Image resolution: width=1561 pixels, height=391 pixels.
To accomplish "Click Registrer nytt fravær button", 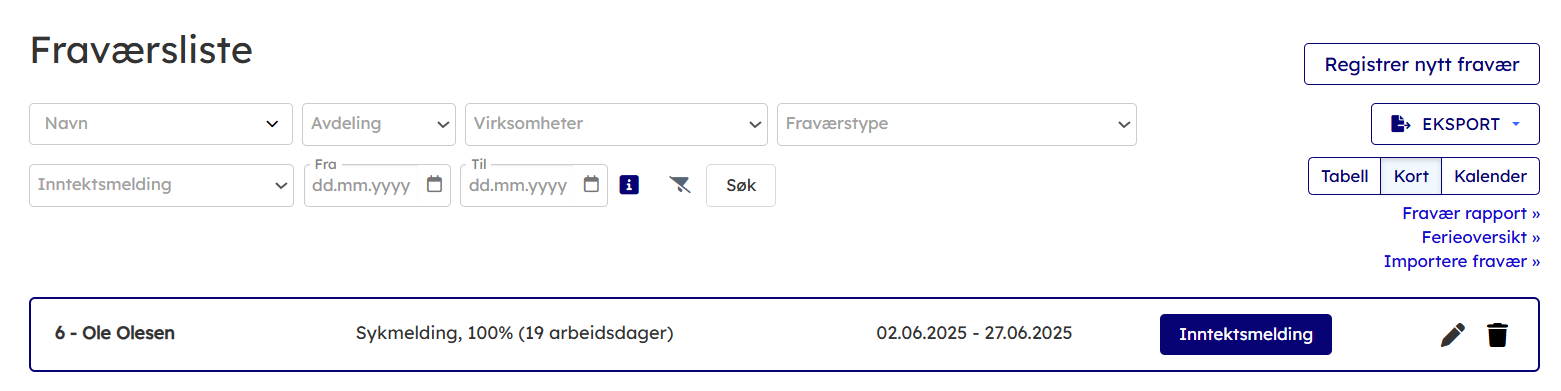I will click(x=1422, y=65).
